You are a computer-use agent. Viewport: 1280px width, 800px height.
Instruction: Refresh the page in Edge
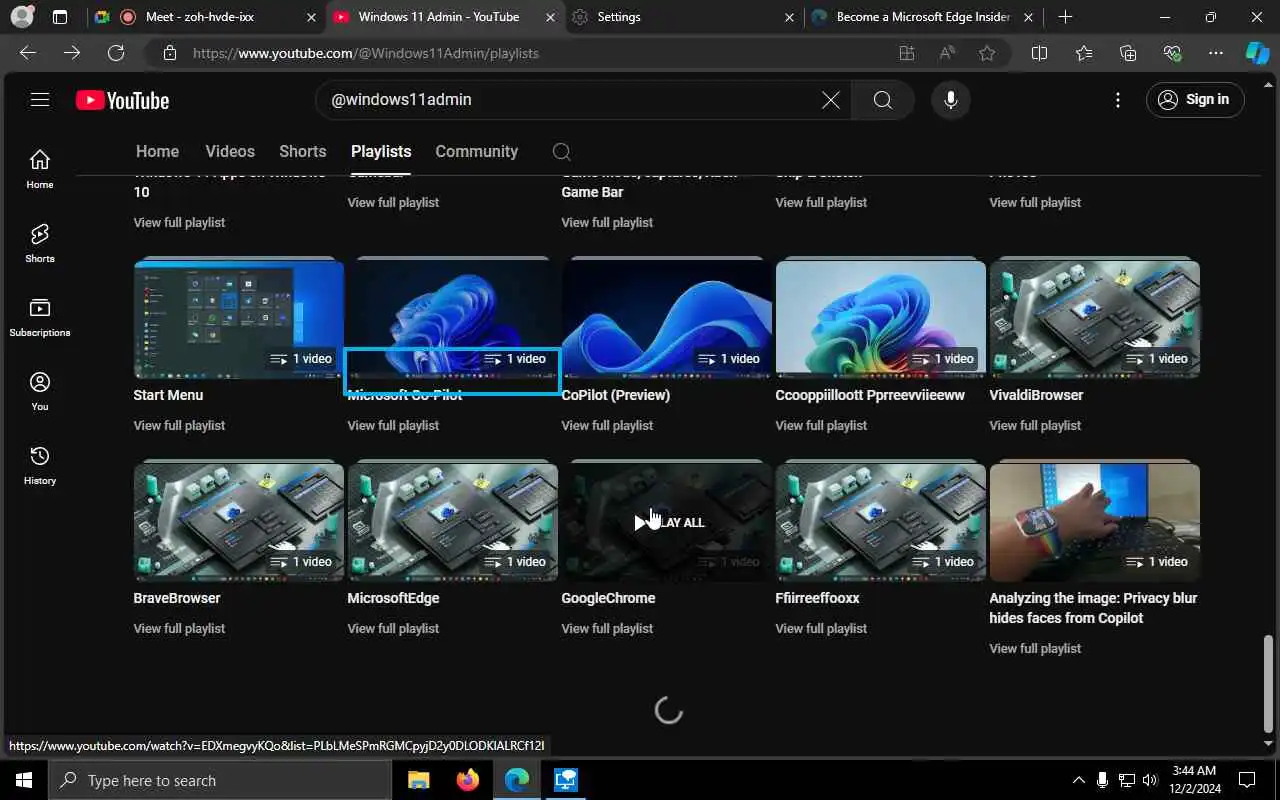[116, 53]
